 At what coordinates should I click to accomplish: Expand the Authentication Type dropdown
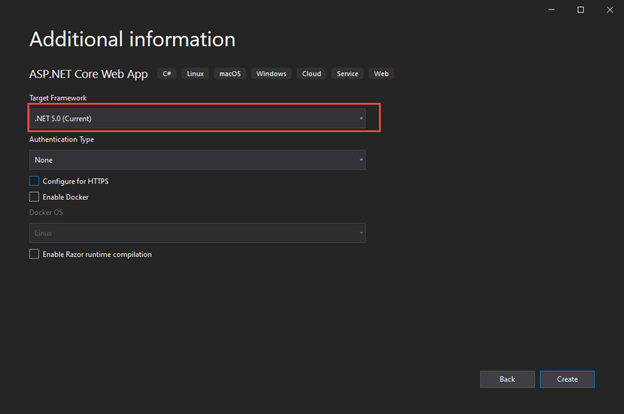(197, 160)
